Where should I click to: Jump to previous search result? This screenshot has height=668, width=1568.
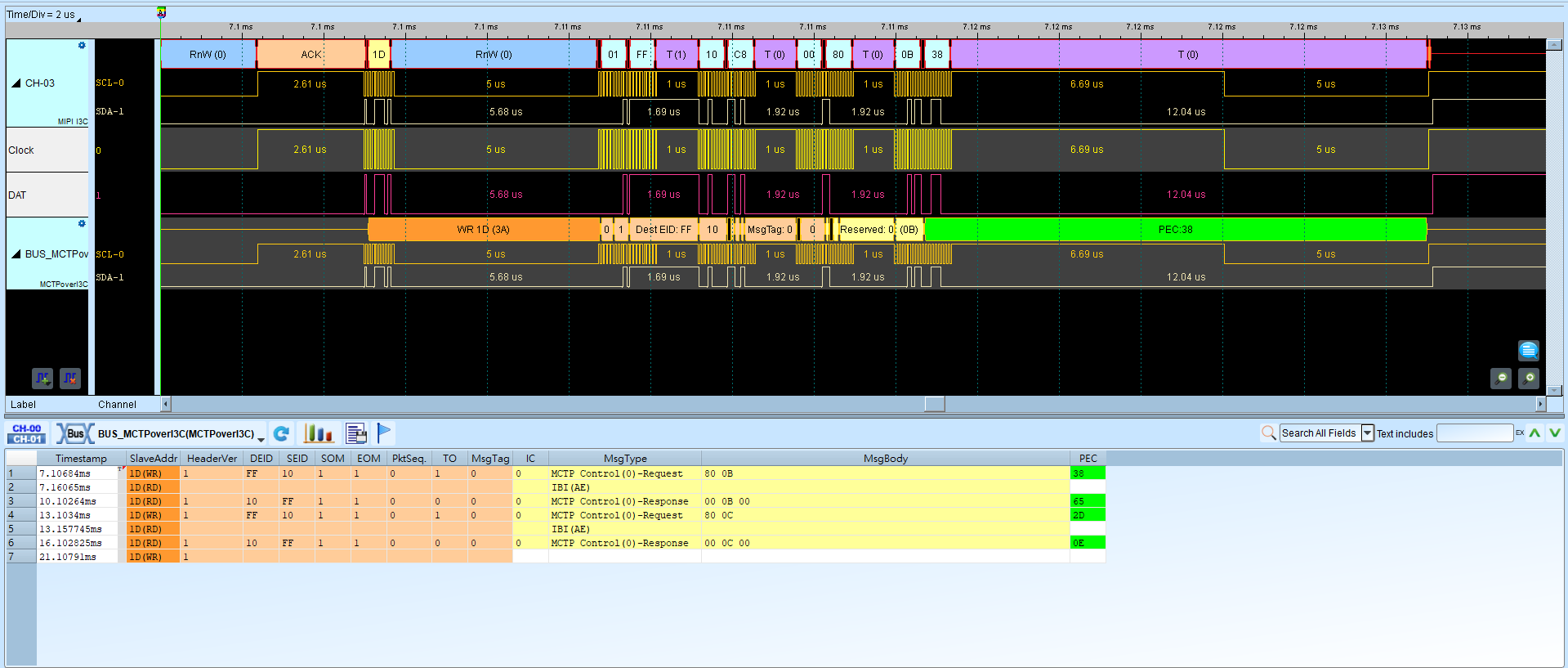1534,433
